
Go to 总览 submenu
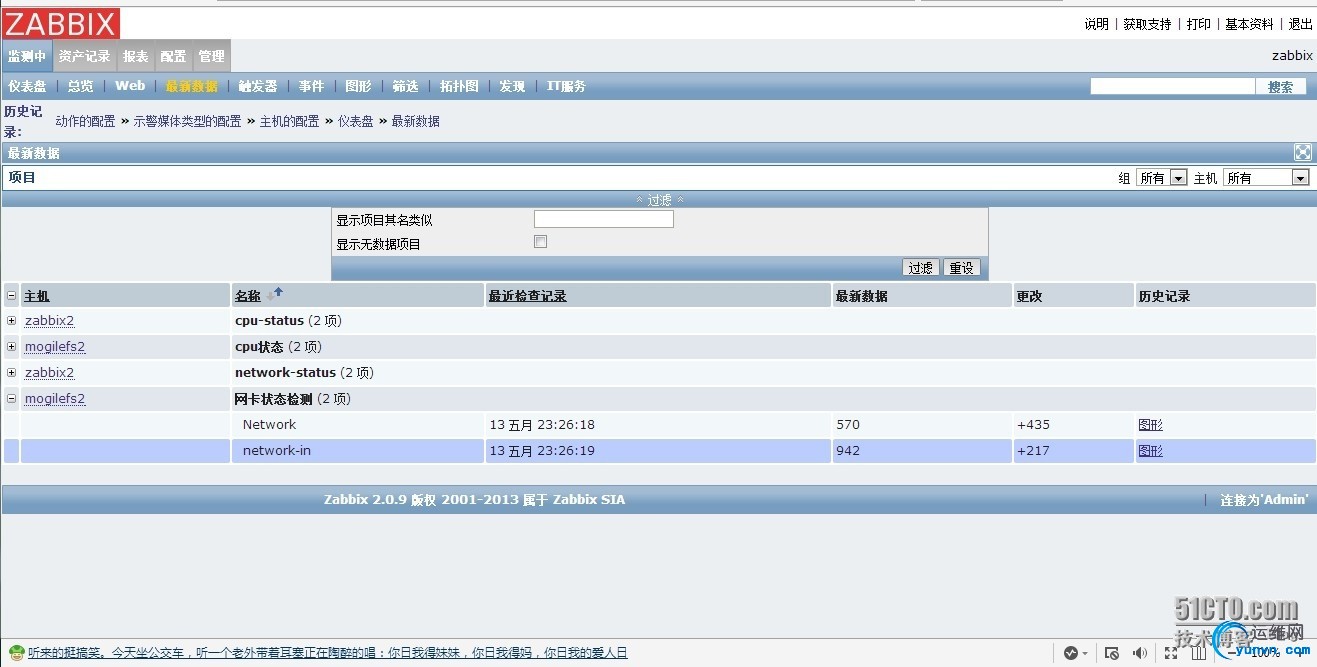tap(81, 86)
